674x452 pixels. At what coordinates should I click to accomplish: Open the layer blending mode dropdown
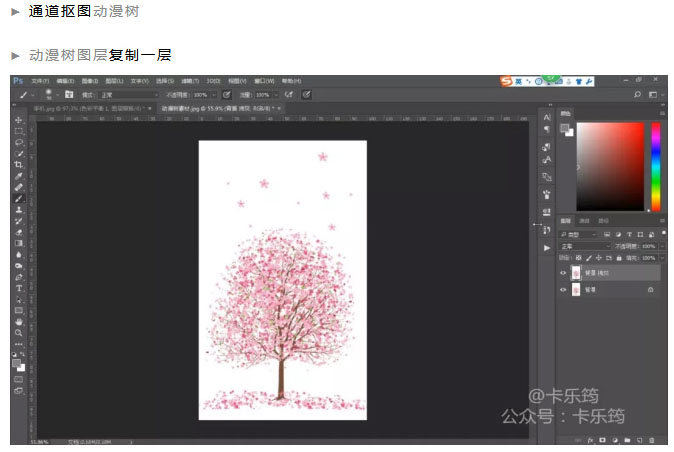pos(585,246)
